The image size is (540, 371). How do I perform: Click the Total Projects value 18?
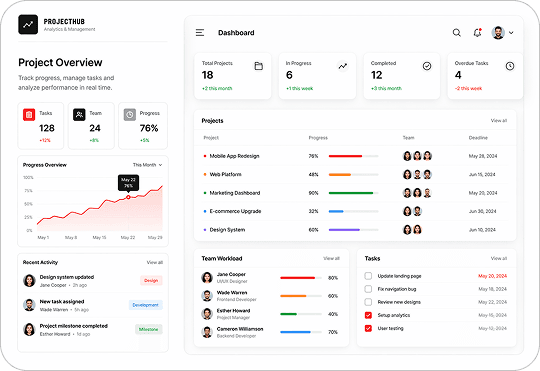point(208,75)
